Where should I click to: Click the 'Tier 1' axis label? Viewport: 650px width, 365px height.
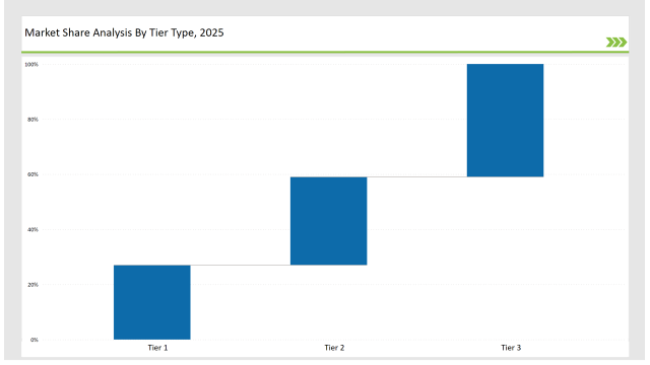click(158, 348)
